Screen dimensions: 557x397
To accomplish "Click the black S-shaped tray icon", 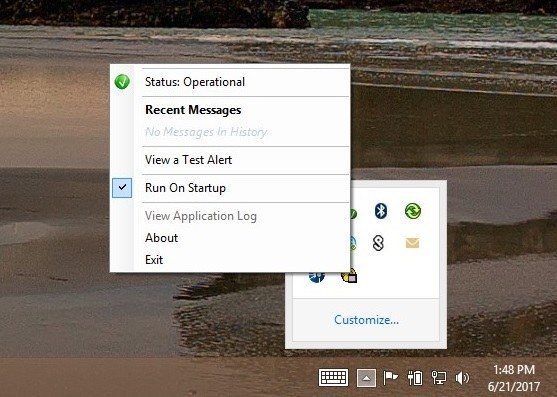I will [x=378, y=243].
